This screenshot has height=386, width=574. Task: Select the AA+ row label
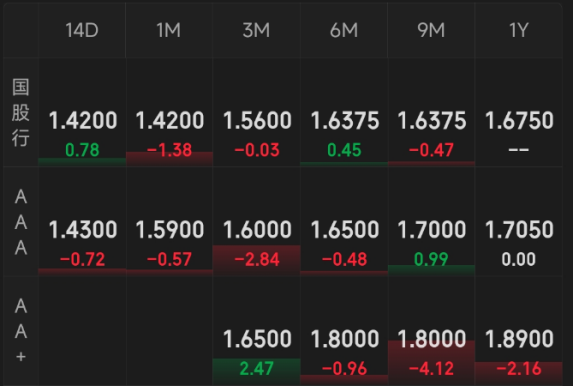pos(20,331)
